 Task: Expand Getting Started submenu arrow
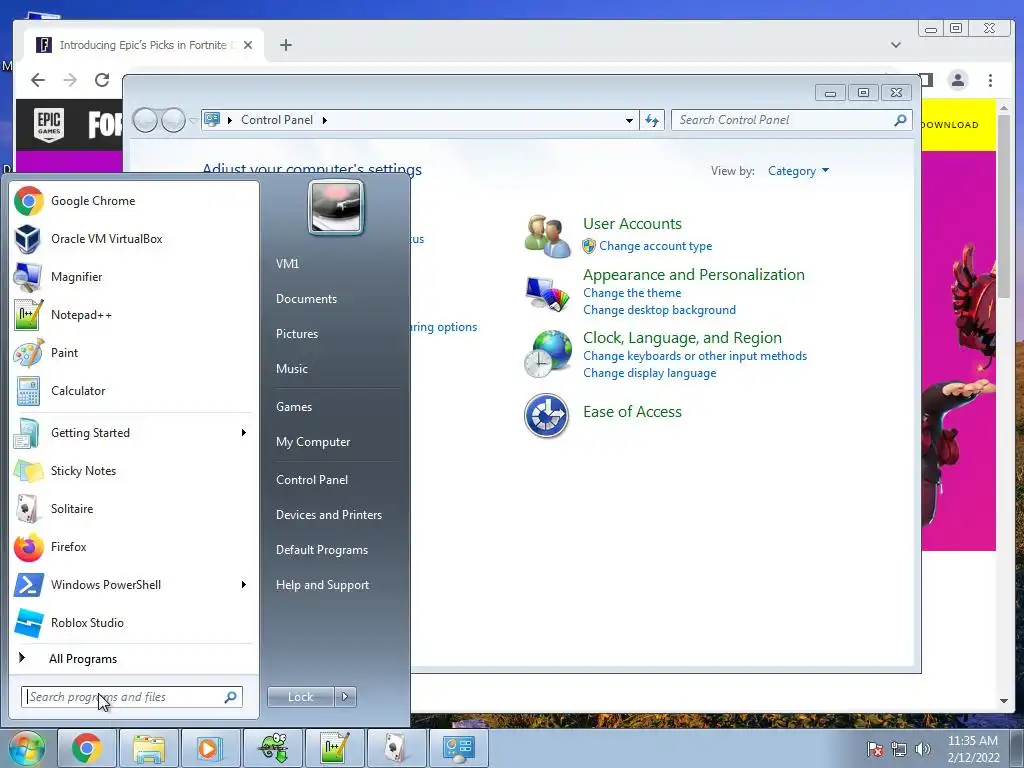pos(244,433)
